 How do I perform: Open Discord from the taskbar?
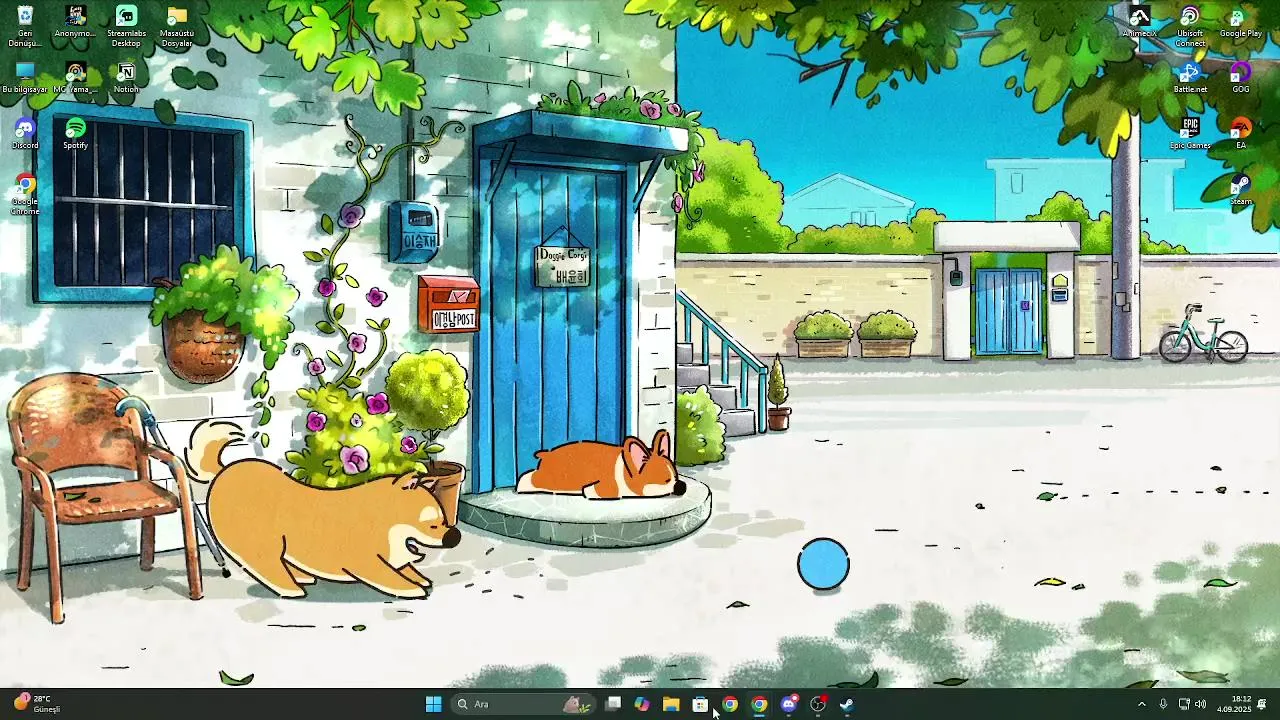click(788, 704)
